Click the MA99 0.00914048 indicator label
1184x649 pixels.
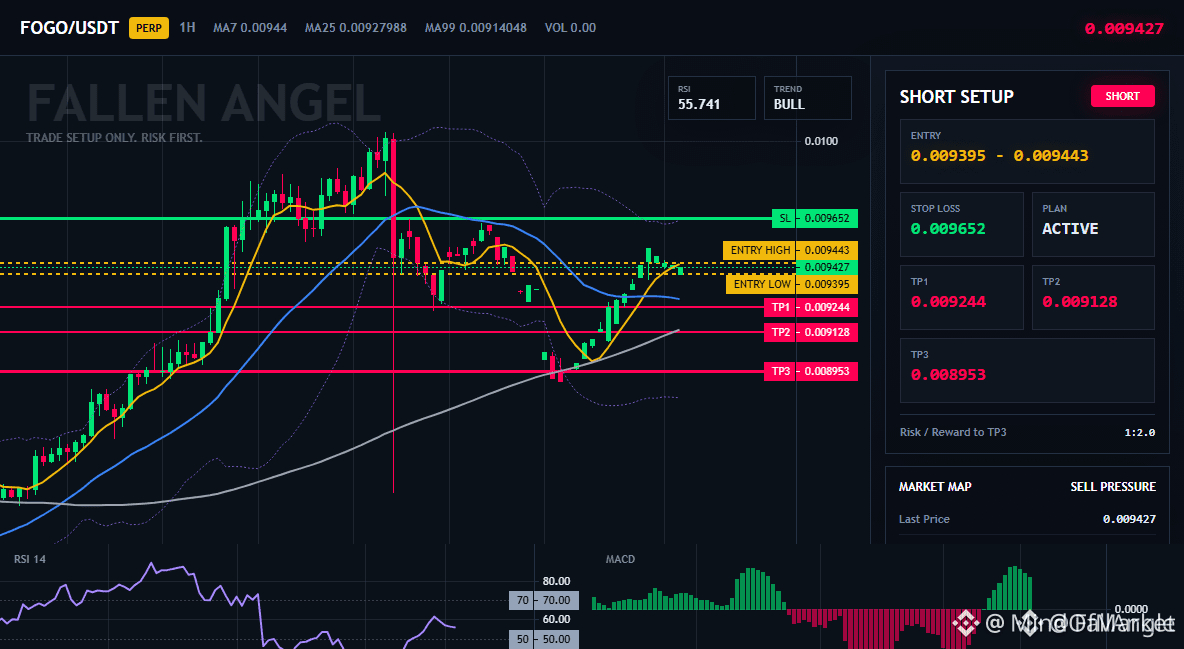coord(476,28)
